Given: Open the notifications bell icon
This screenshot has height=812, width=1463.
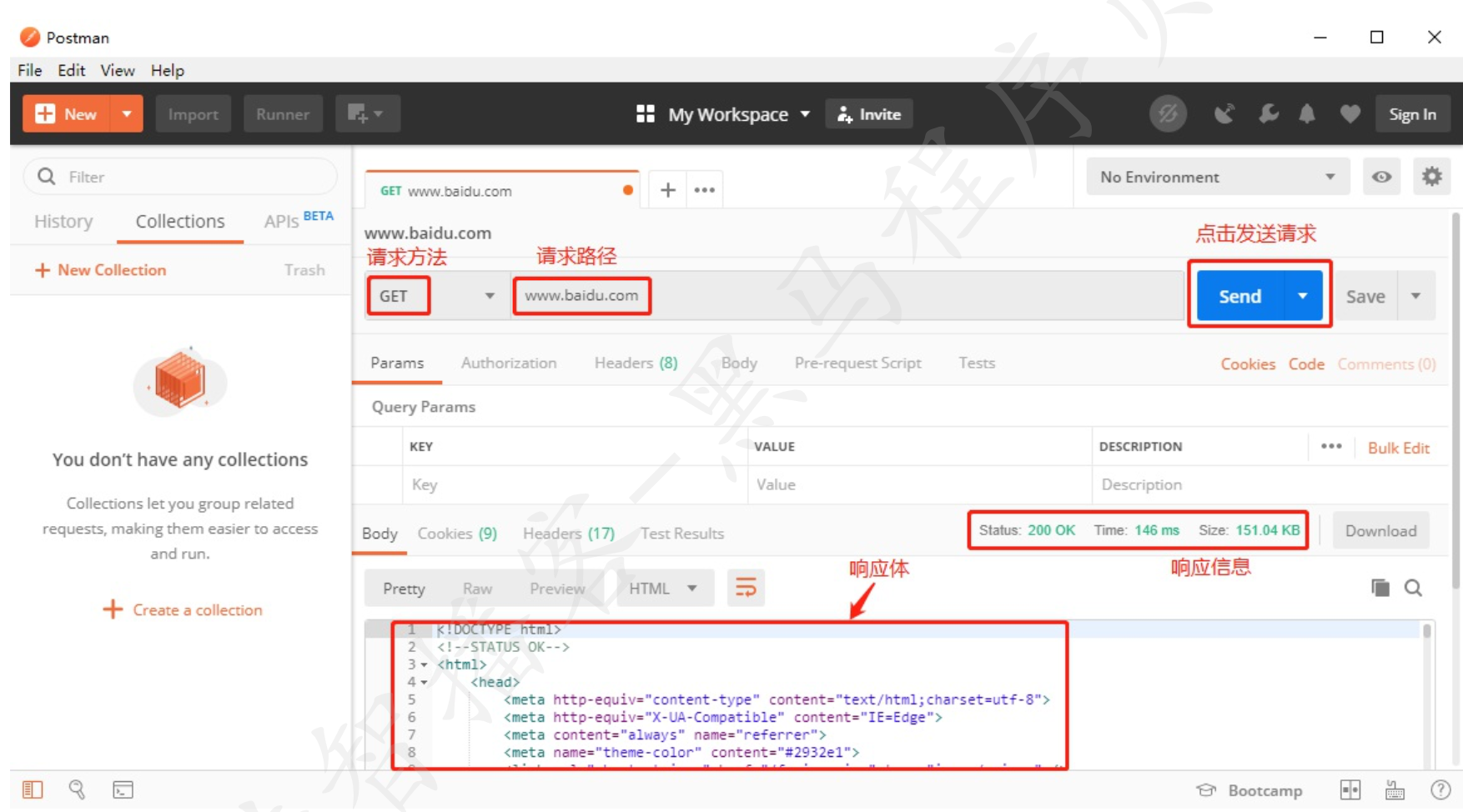Looking at the screenshot, I should coord(1307,114).
